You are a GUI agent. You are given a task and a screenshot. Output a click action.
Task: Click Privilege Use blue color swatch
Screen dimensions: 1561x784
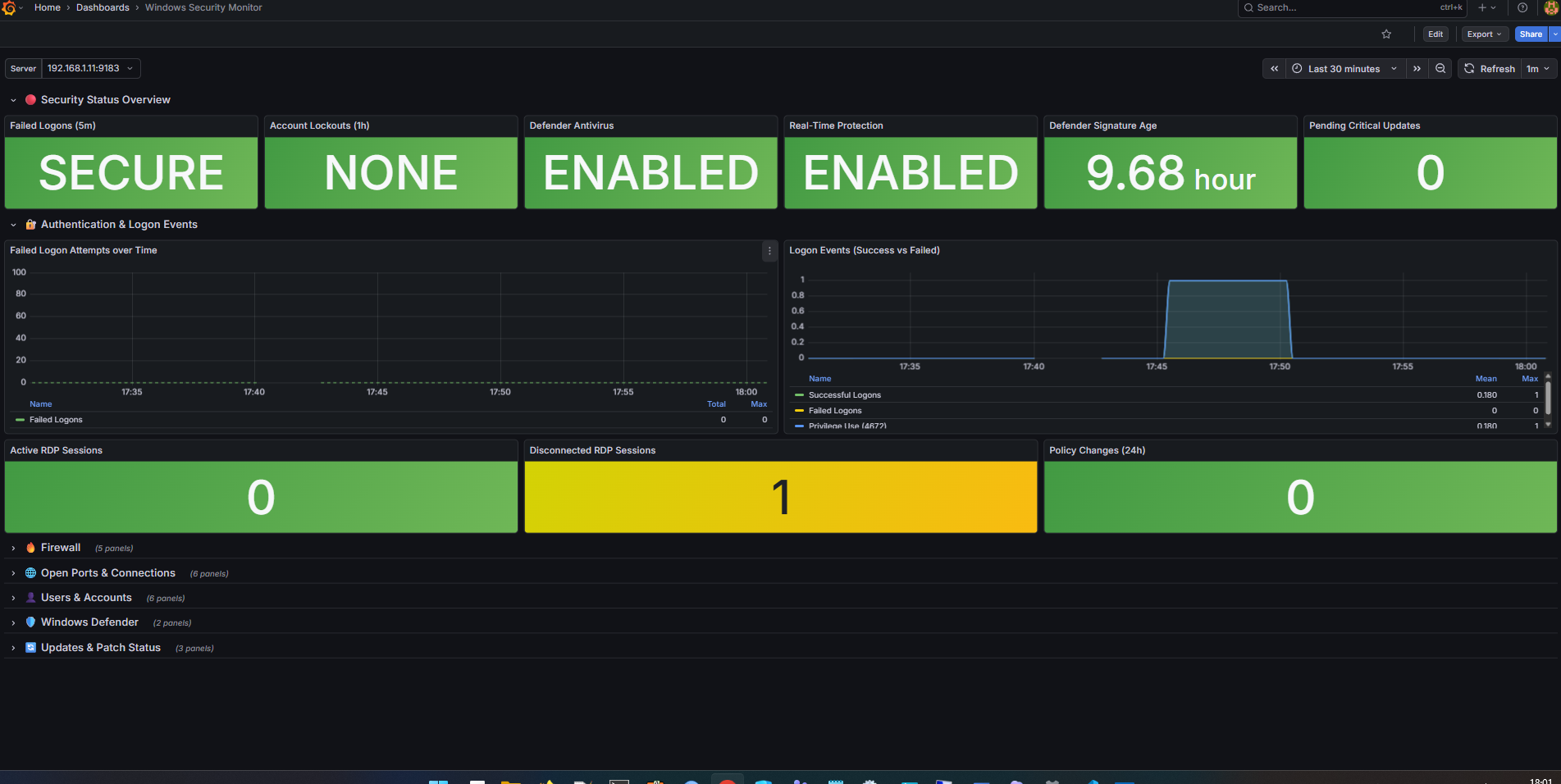(799, 426)
